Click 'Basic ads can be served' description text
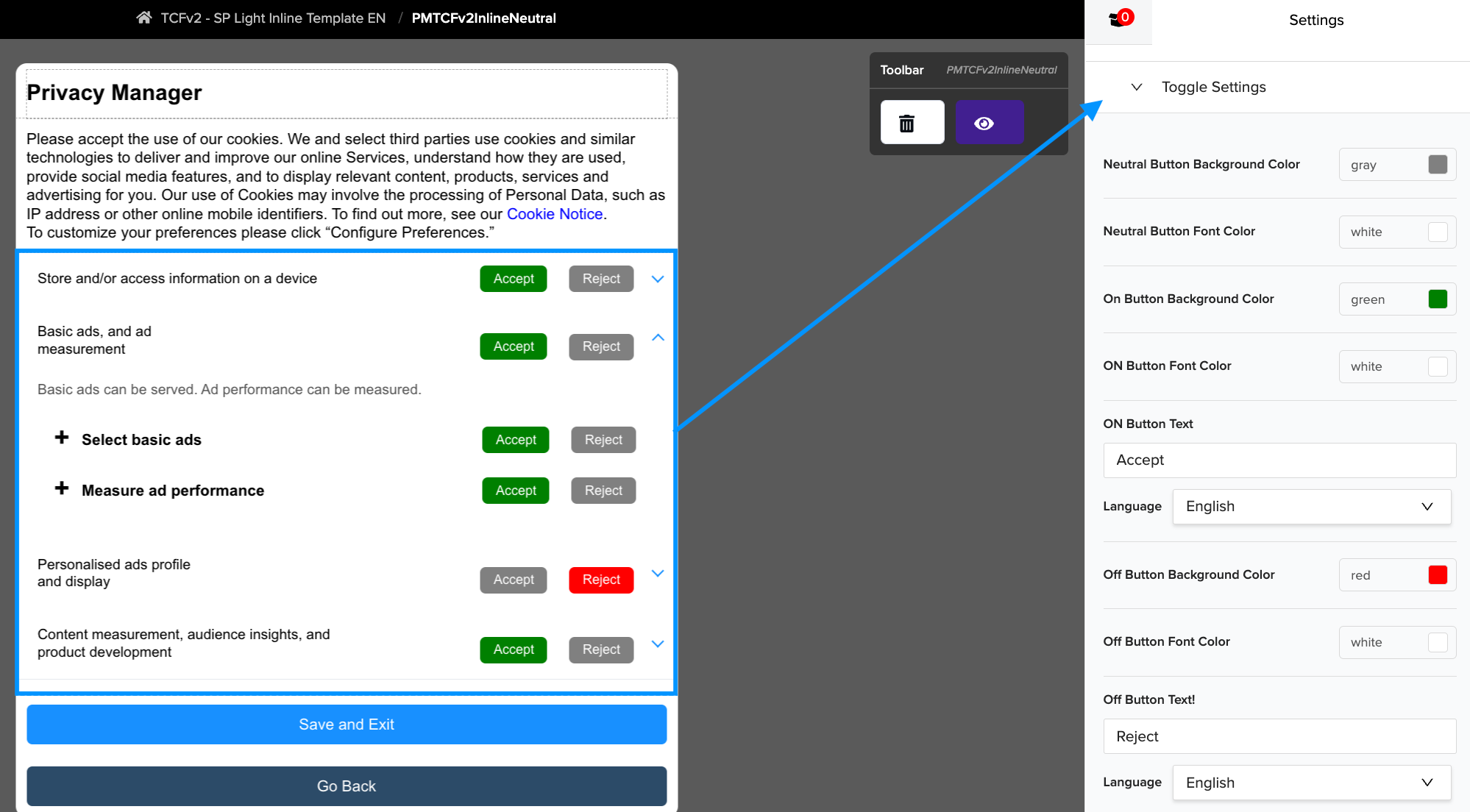This screenshot has width=1470, height=812. (x=230, y=390)
